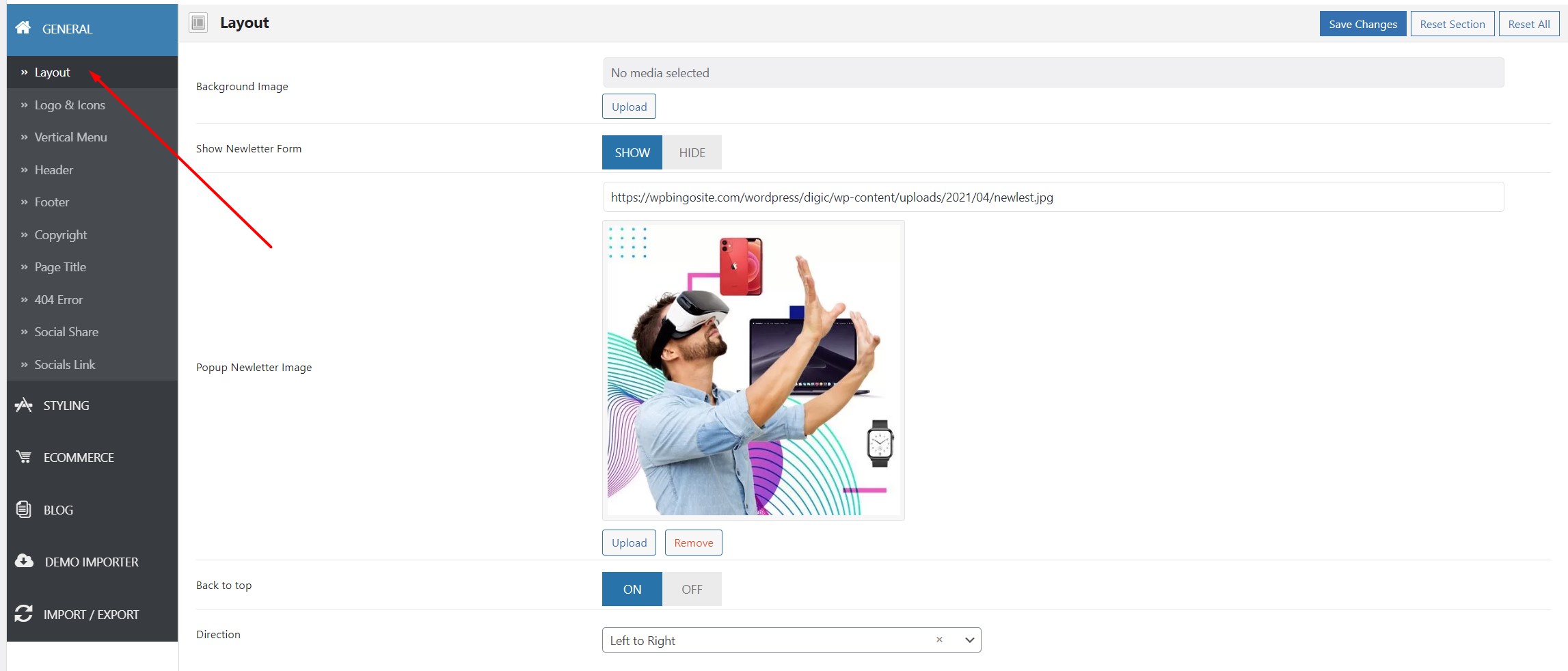Clear Direction selection with the x icon
Image resolution: width=1568 pixels, height=671 pixels.
939,640
